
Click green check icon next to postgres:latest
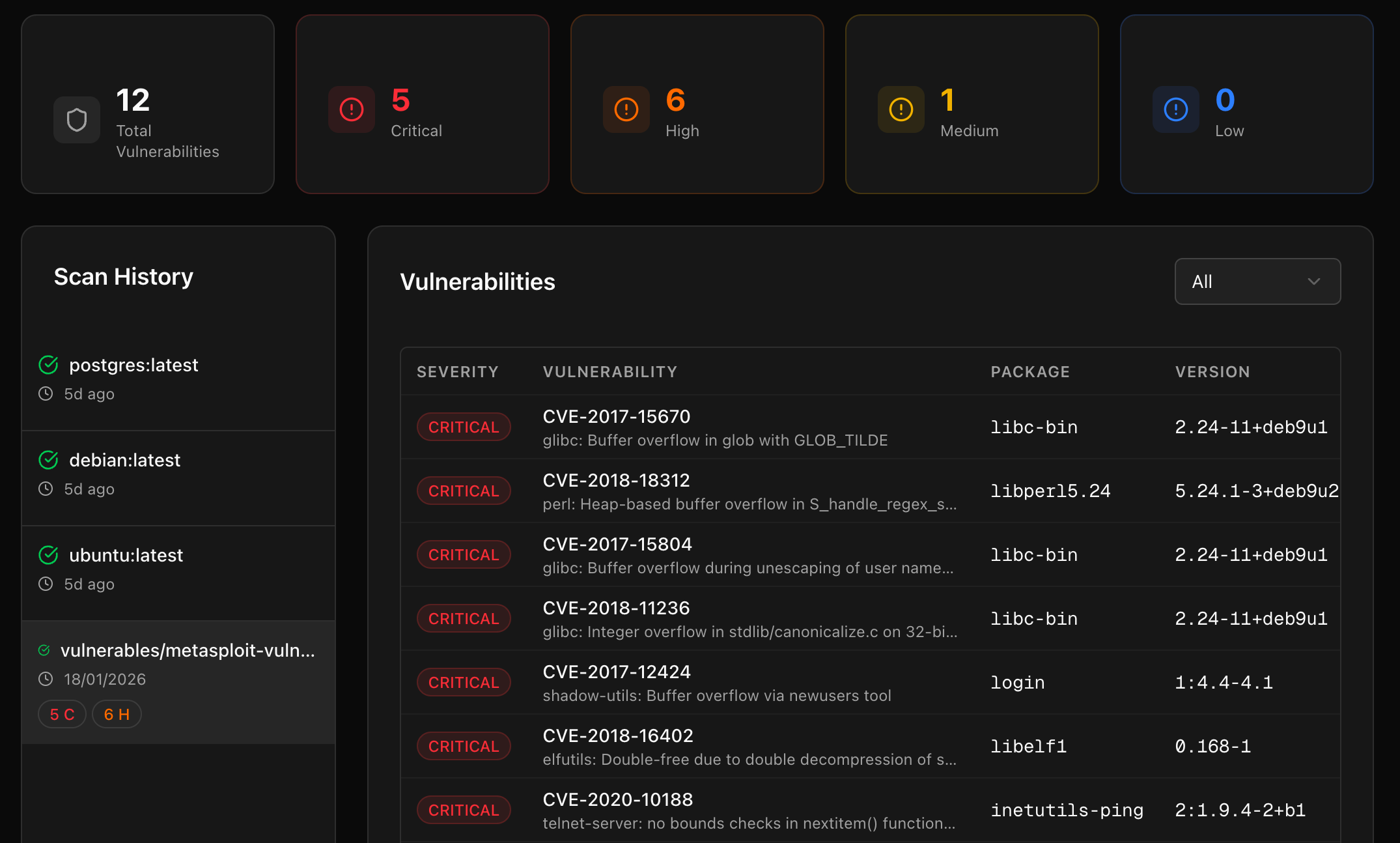[x=48, y=365]
